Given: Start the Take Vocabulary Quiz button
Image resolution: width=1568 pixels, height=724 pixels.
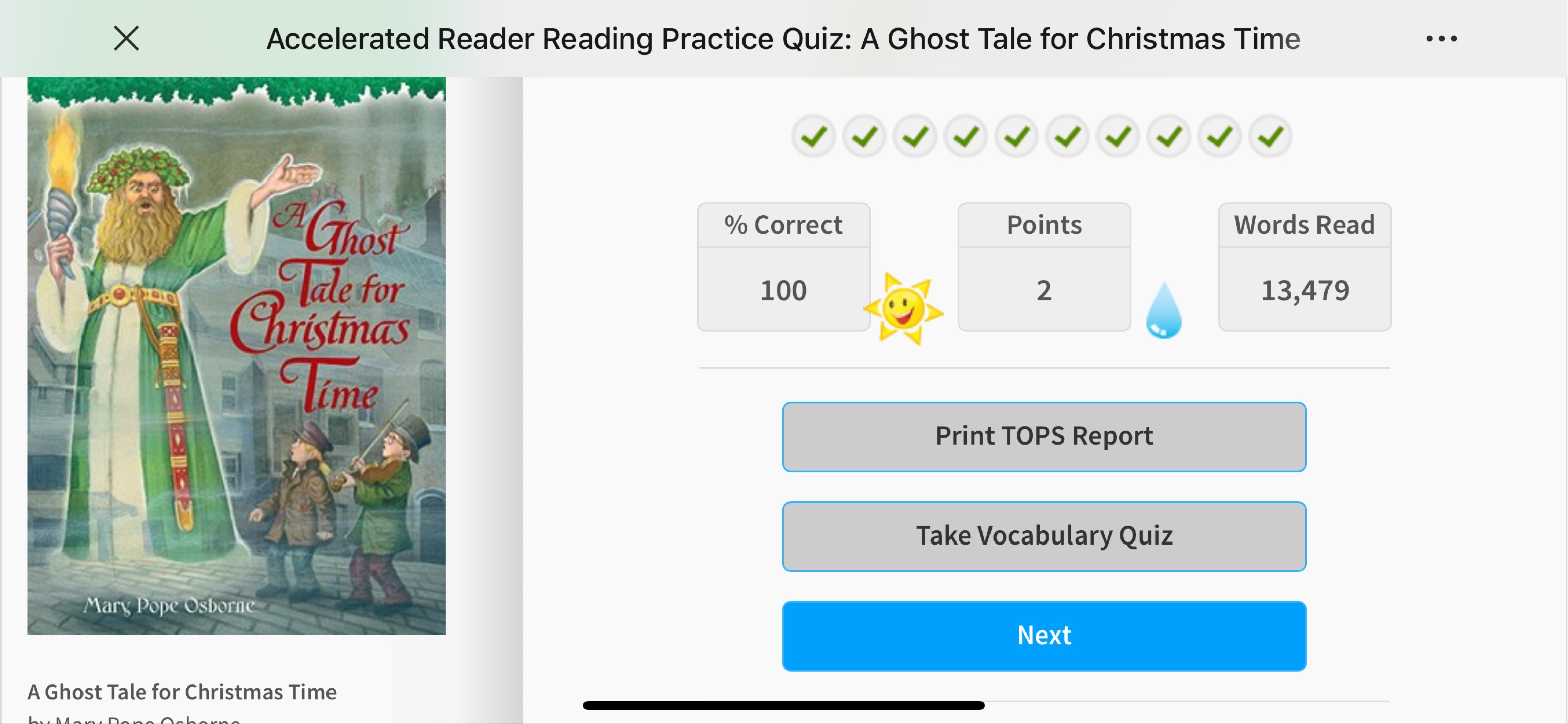Looking at the screenshot, I should click(1044, 536).
